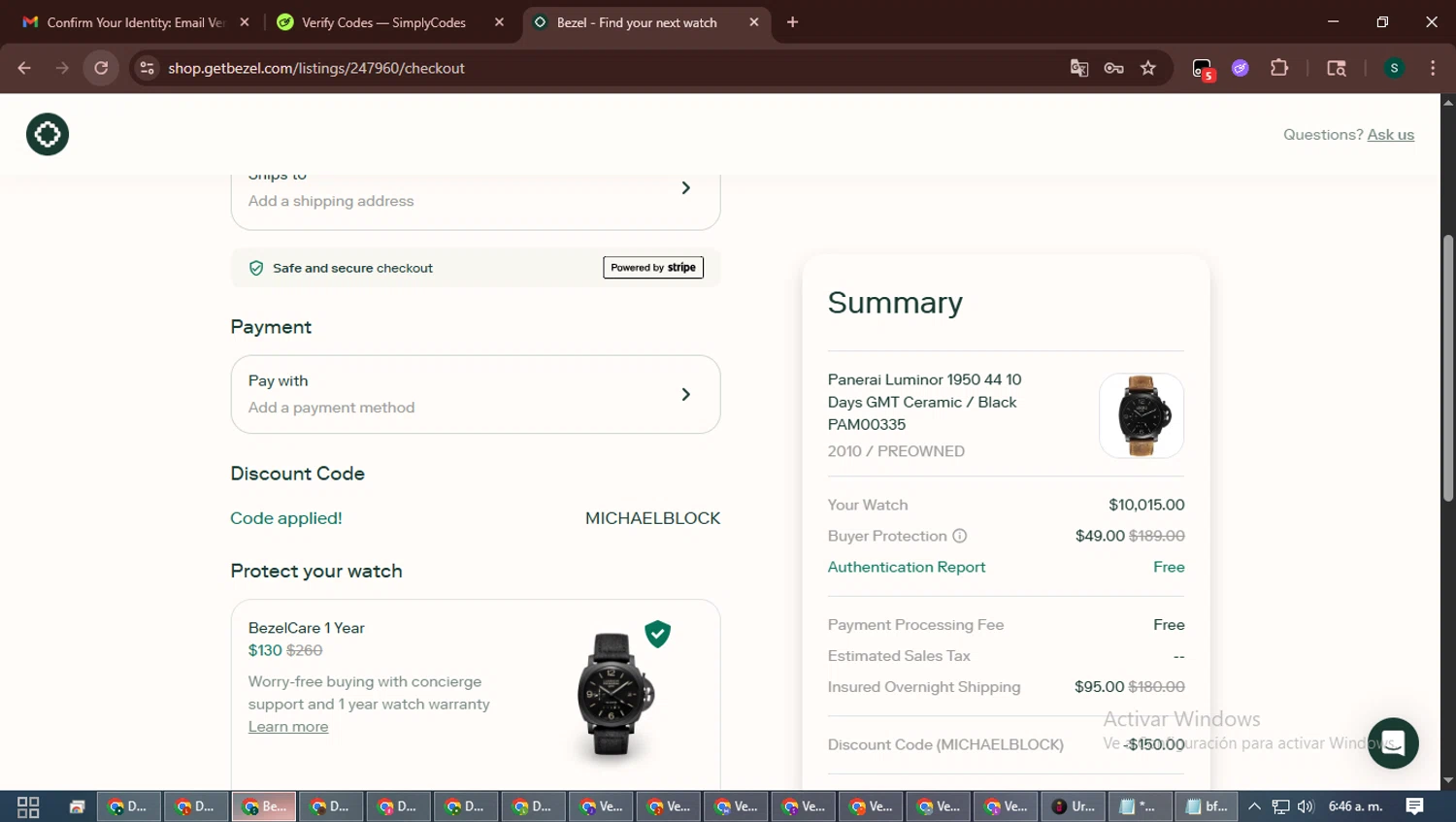The height and width of the screenshot is (822, 1456).
Task: Open File Explorer from the taskbar
Action: [77, 806]
